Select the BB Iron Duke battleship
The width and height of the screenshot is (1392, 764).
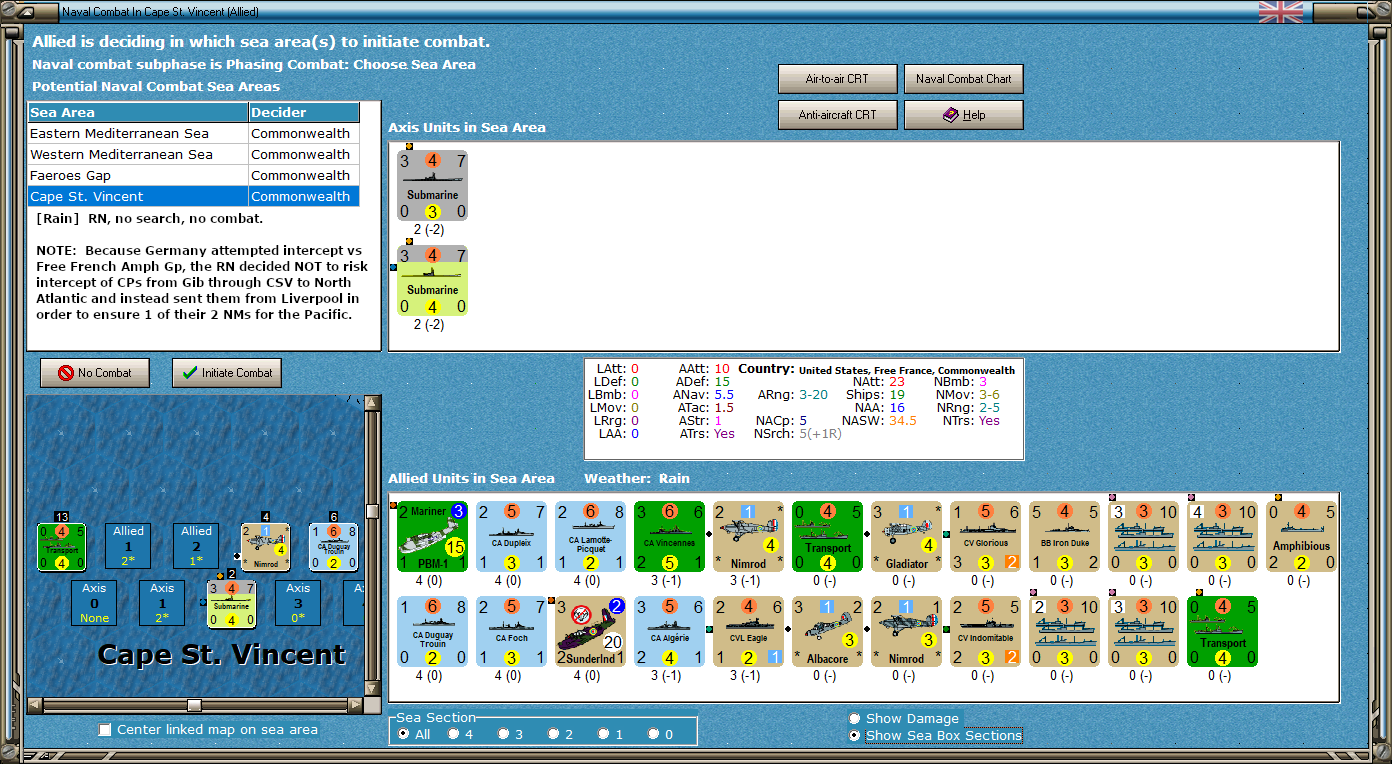tap(1065, 537)
